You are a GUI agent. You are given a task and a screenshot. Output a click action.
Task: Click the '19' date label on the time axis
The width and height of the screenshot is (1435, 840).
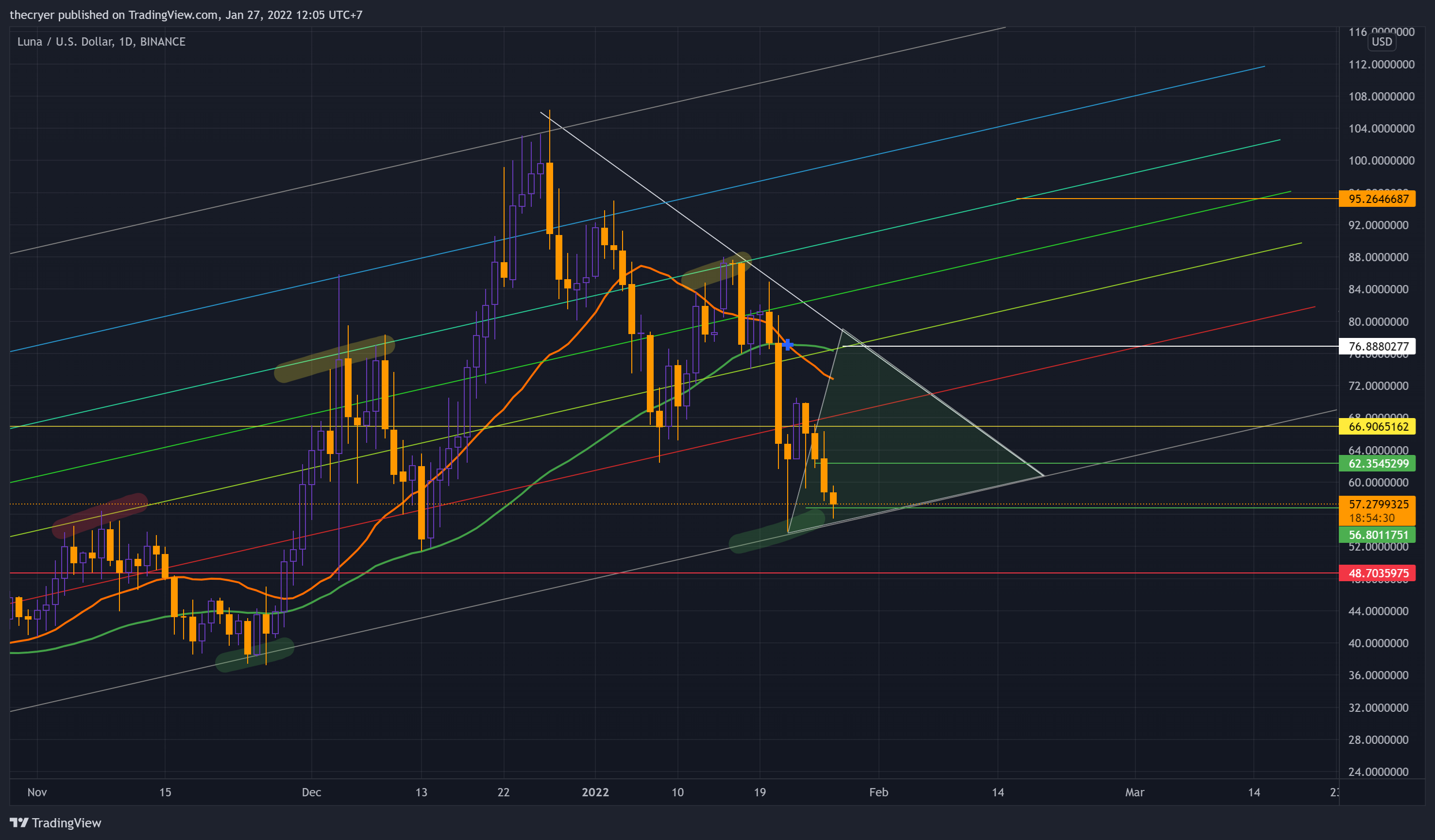(760, 792)
